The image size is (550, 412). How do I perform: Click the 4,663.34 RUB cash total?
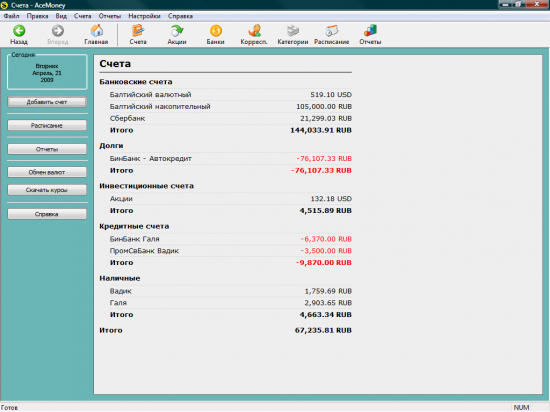pos(326,315)
